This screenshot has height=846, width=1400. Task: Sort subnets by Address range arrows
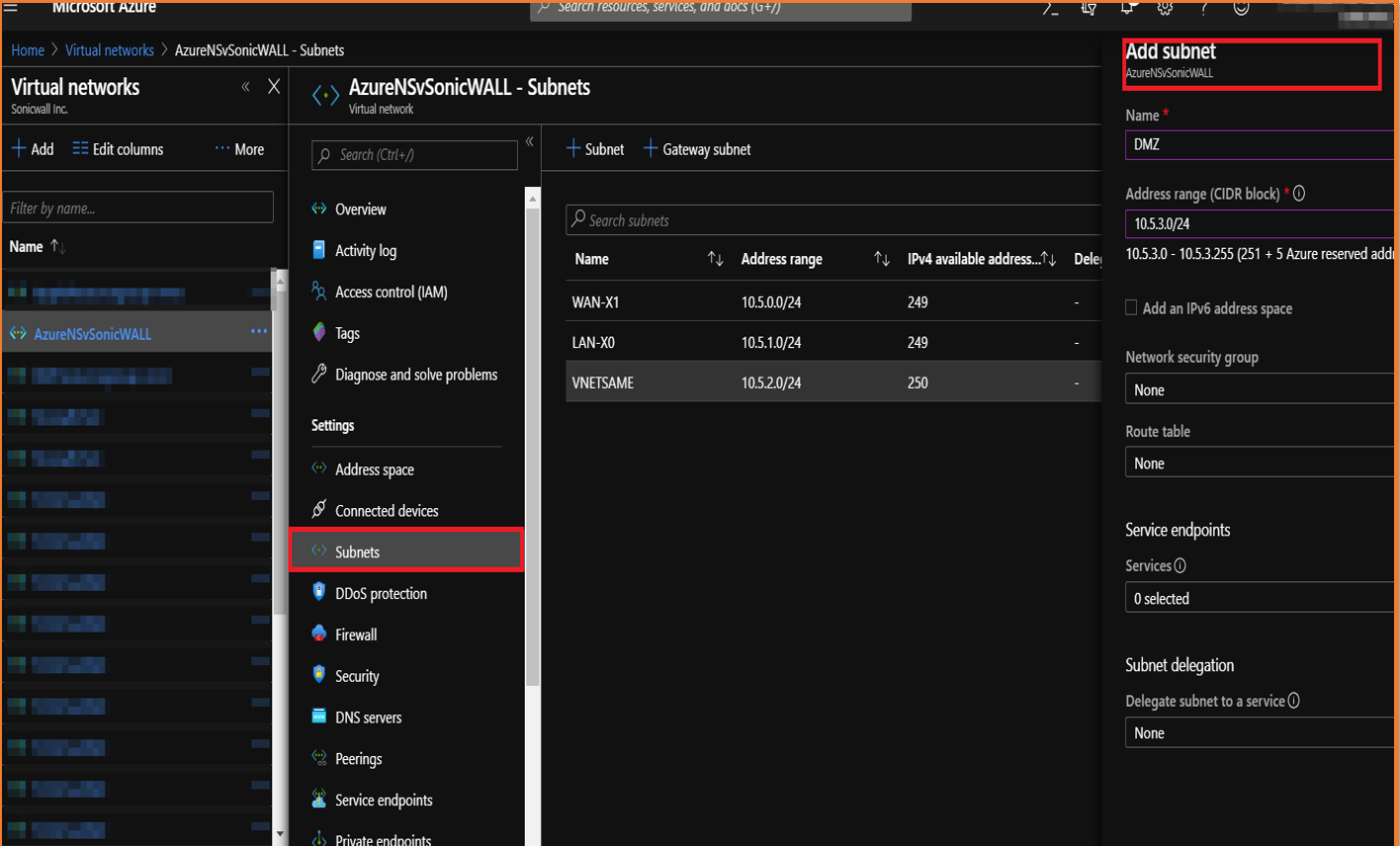(881, 259)
